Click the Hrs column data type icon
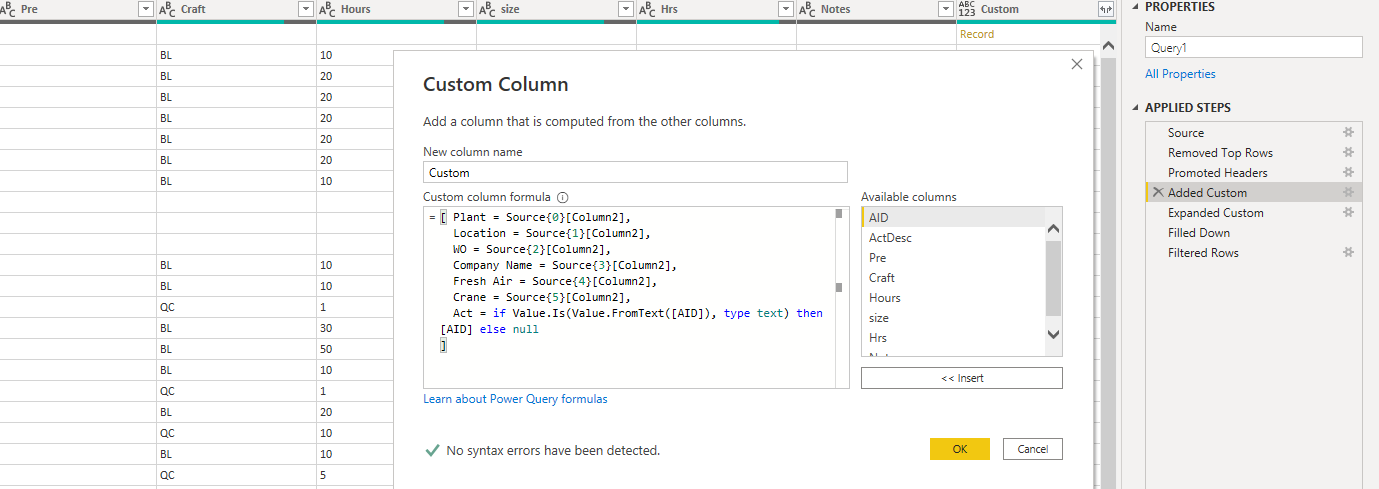This screenshot has height=489, width=1379. (647, 9)
